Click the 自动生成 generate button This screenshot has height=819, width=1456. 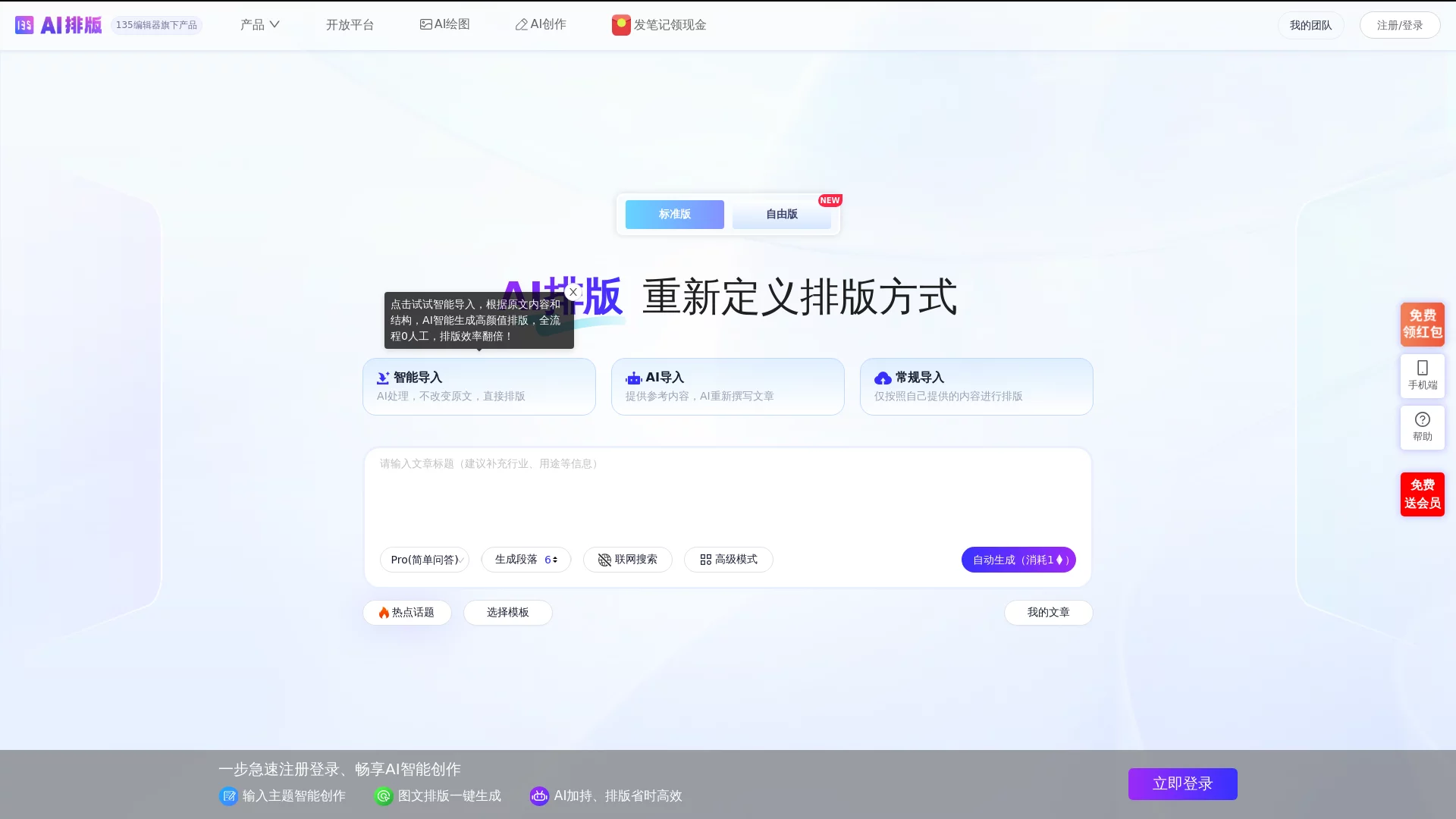1018,559
